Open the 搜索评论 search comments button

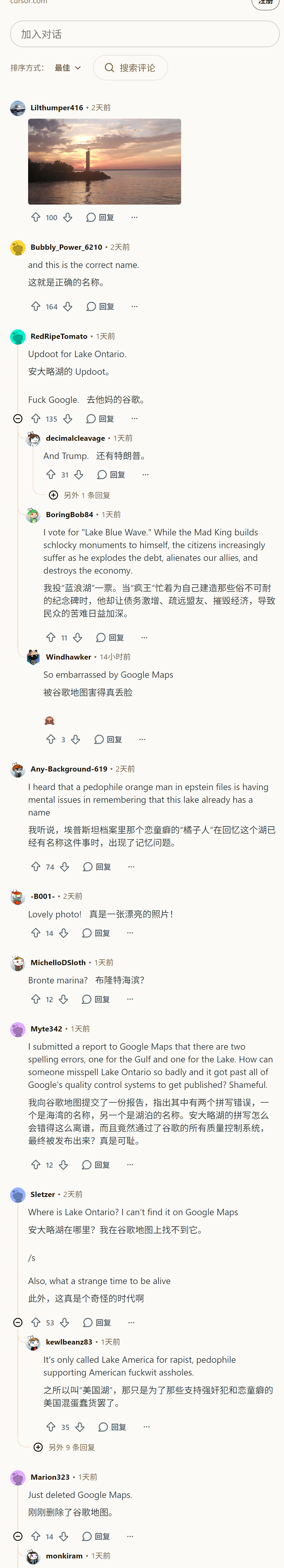click(x=130, y=67)
